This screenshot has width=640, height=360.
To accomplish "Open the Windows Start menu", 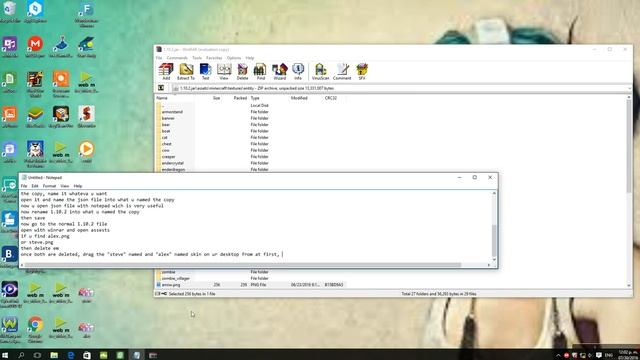I will tap(5, 355).
